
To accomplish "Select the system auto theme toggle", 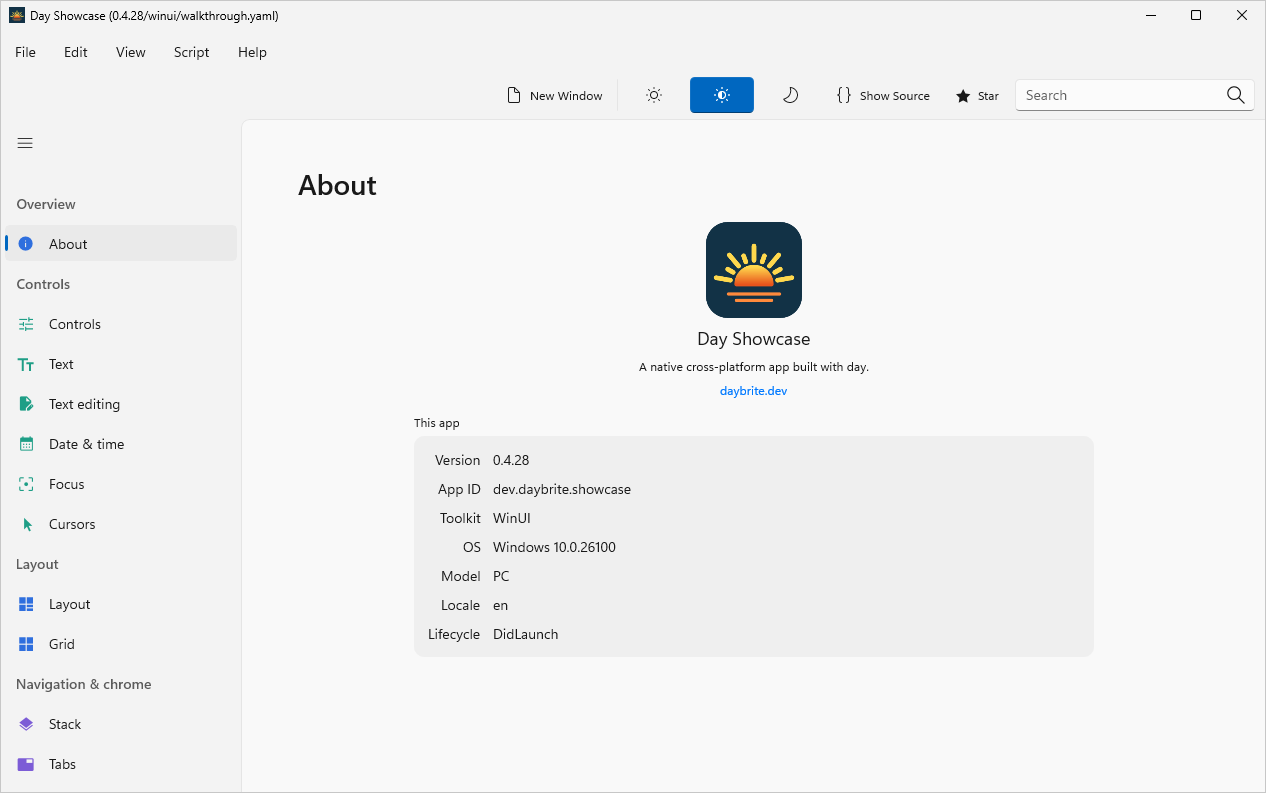I will [722, 95].
